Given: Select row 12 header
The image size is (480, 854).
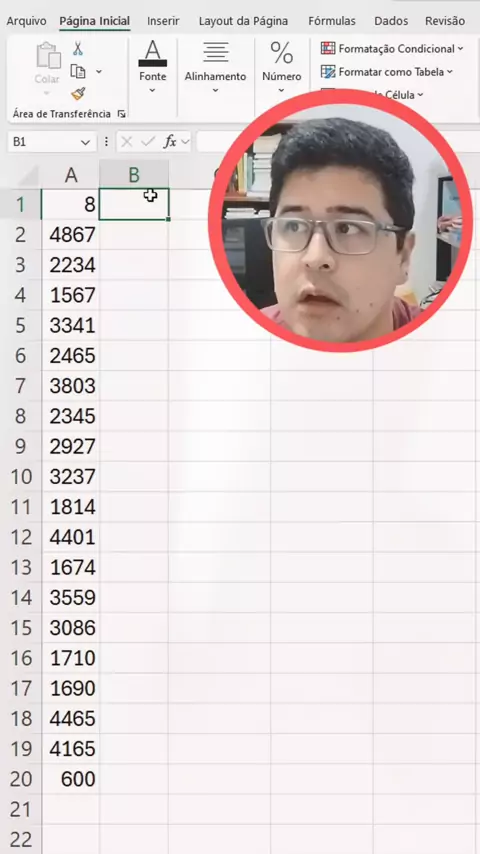Looking at the screenshot, I should (x=21, y=538).
